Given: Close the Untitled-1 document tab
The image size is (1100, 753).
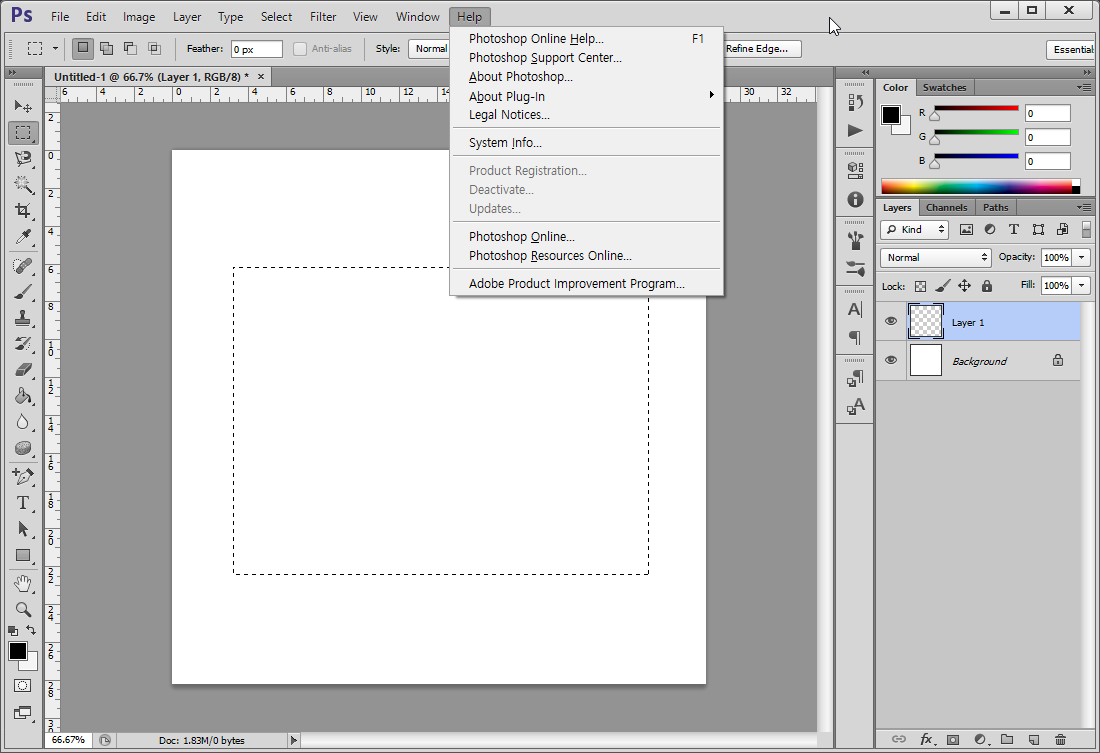Looking at the screenshot, I should coord(261,76).
